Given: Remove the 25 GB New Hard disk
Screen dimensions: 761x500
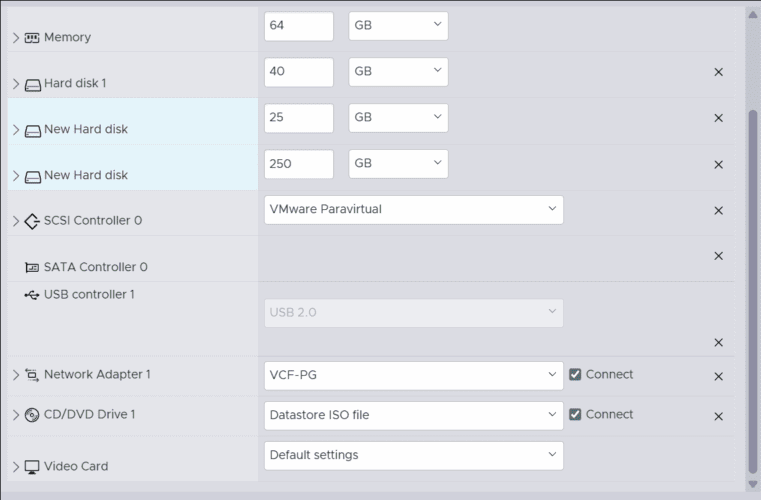Looking at the screenshot, I should pyautogui.click(x=718, y=118).
